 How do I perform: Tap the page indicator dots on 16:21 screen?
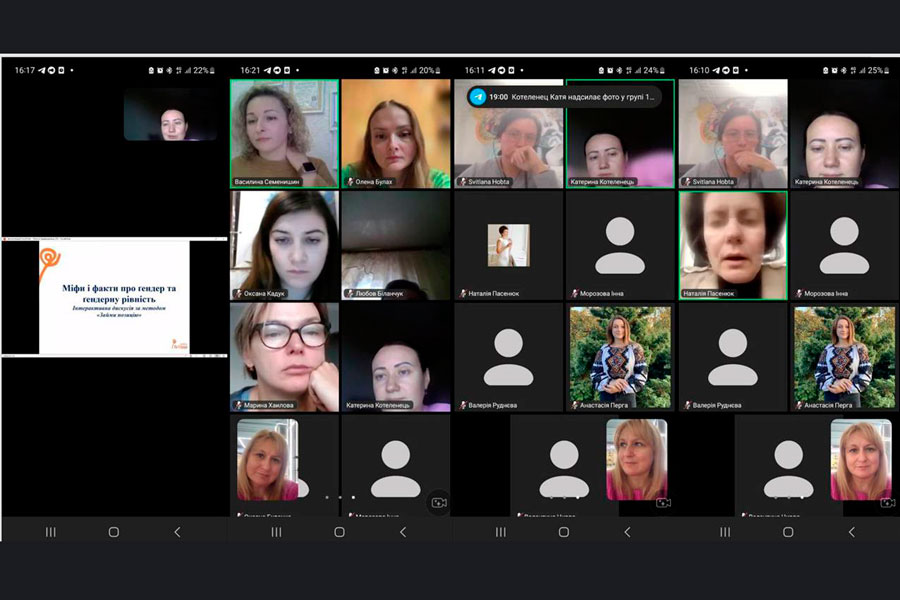[x=340, y=497]
